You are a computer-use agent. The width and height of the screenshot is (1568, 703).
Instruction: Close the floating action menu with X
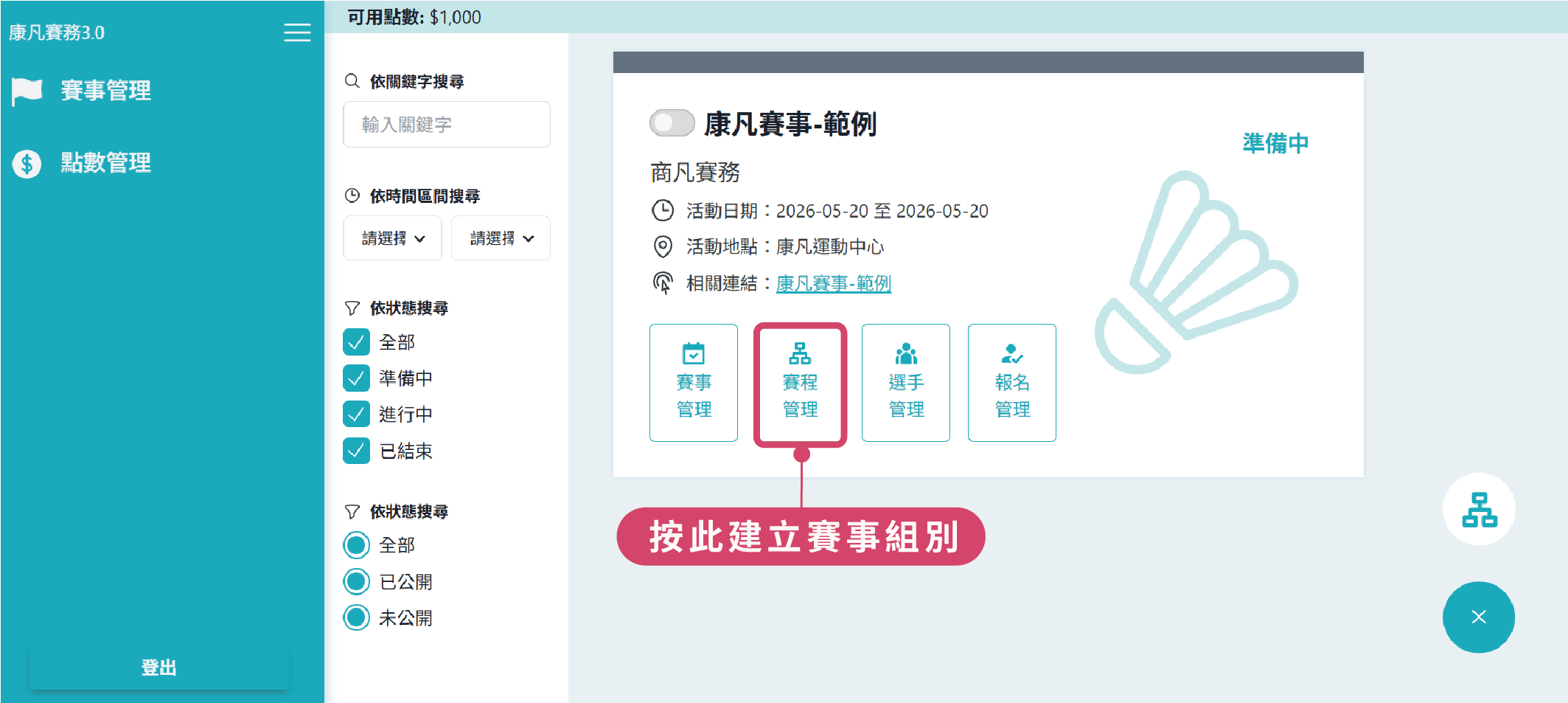coord(1478,617)
